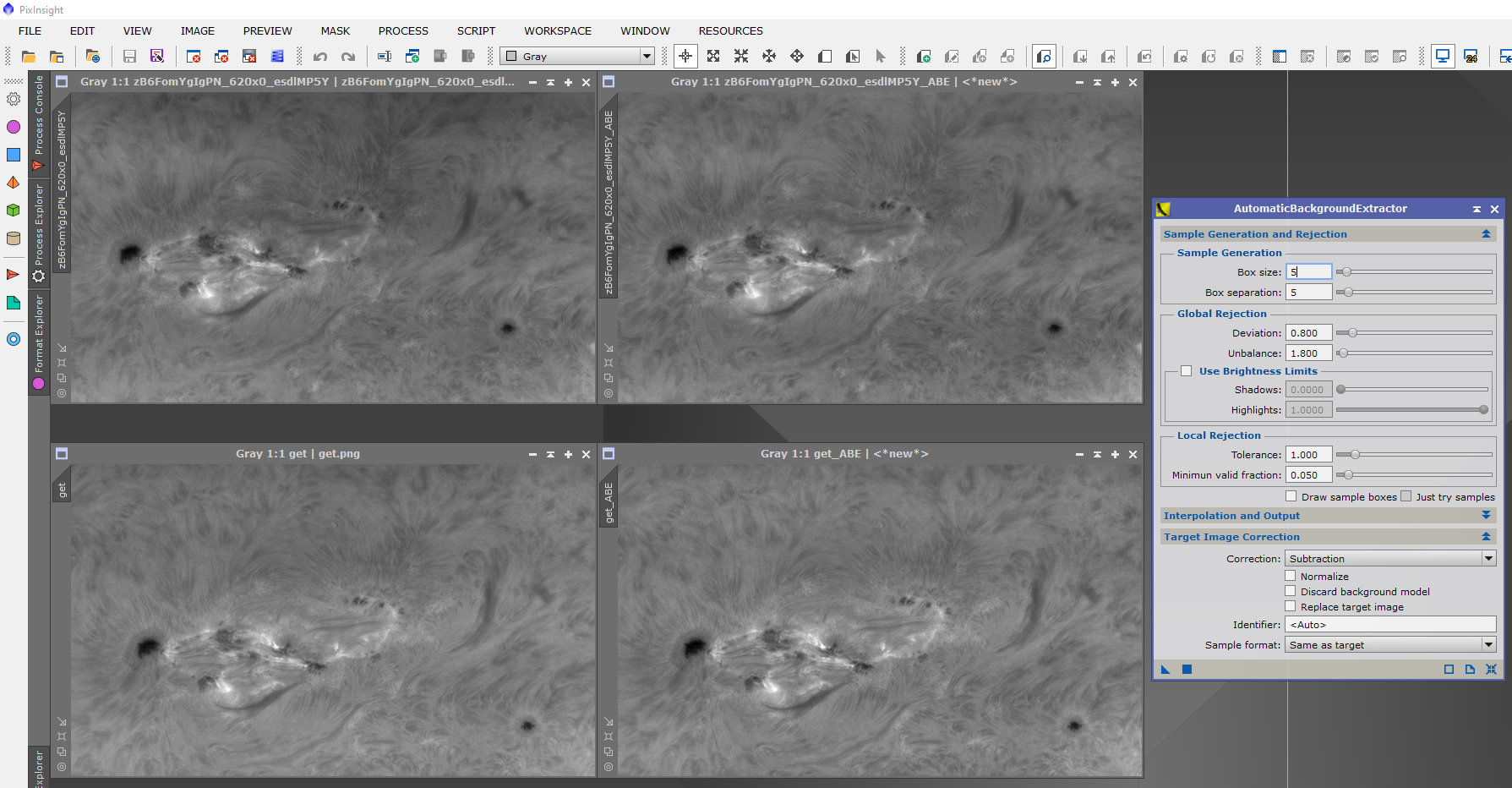Click the Box separation input field

coord(1308,293)
